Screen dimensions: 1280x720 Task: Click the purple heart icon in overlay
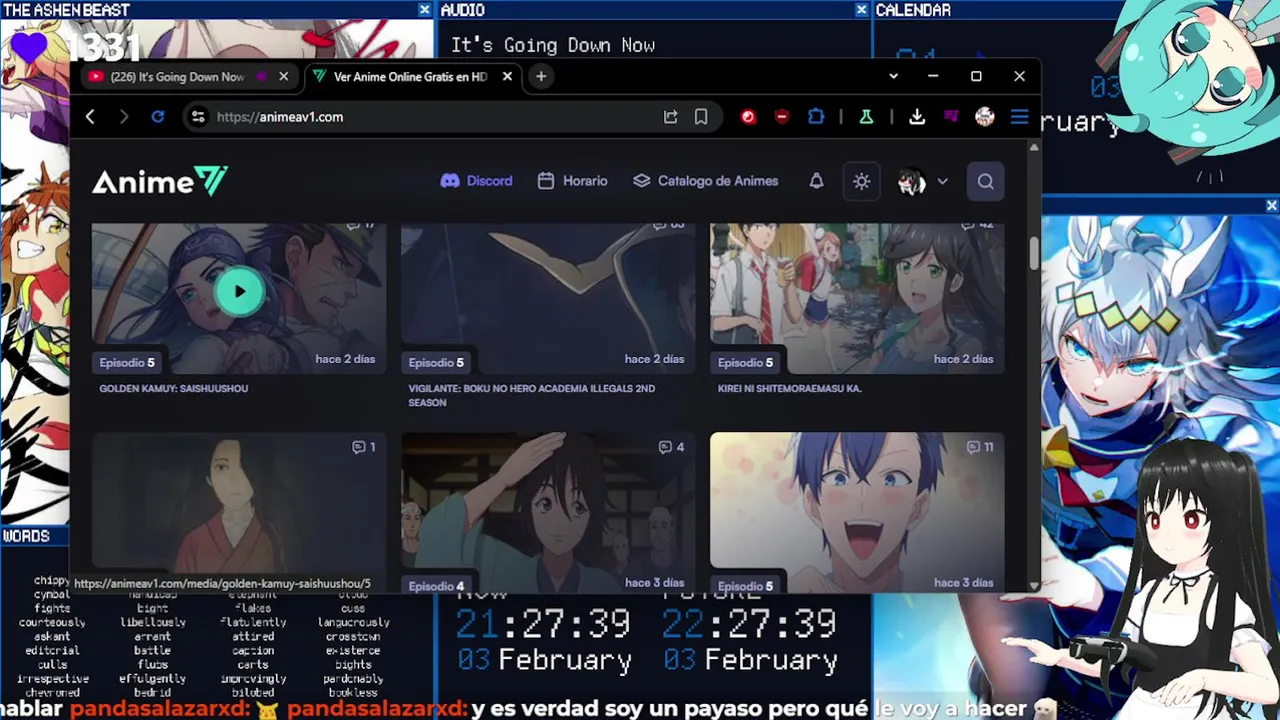[x=30, y=46]
